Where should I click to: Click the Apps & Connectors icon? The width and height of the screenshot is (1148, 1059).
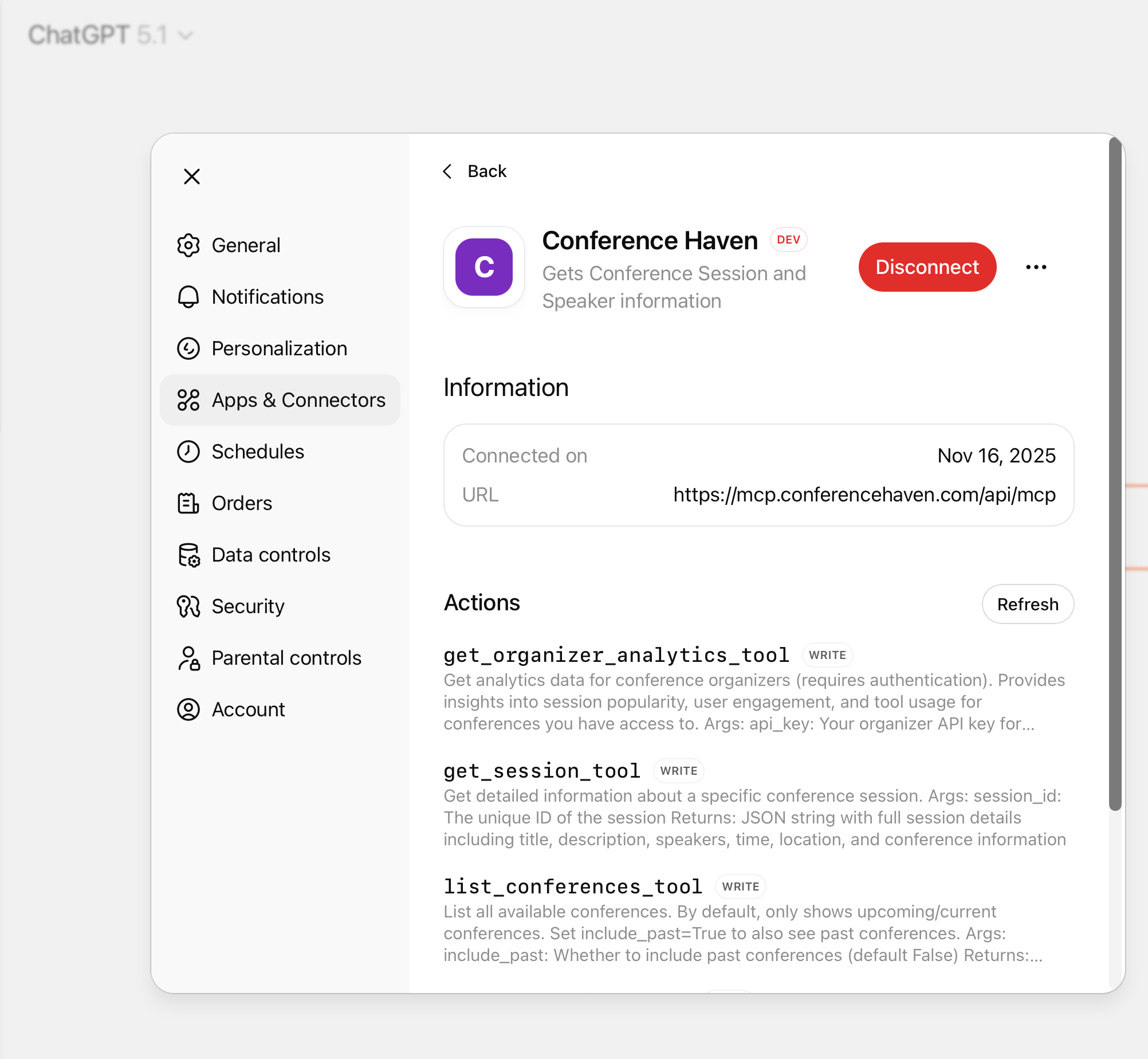point(188,400)
